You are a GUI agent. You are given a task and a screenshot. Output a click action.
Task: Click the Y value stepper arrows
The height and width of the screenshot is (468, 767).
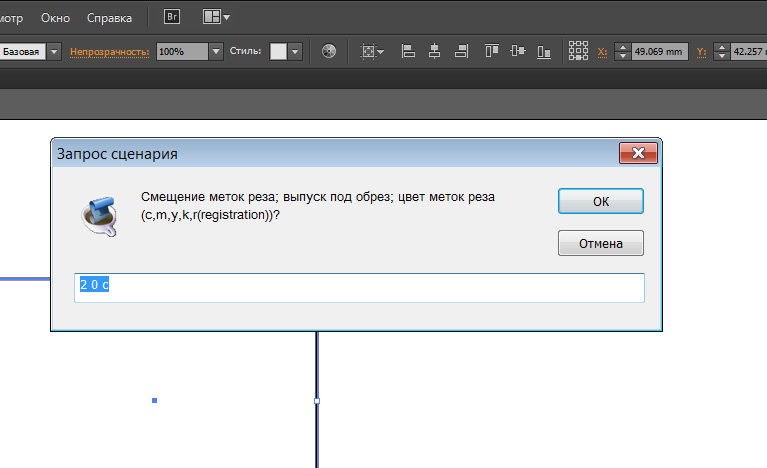click(x=722, y=51)
